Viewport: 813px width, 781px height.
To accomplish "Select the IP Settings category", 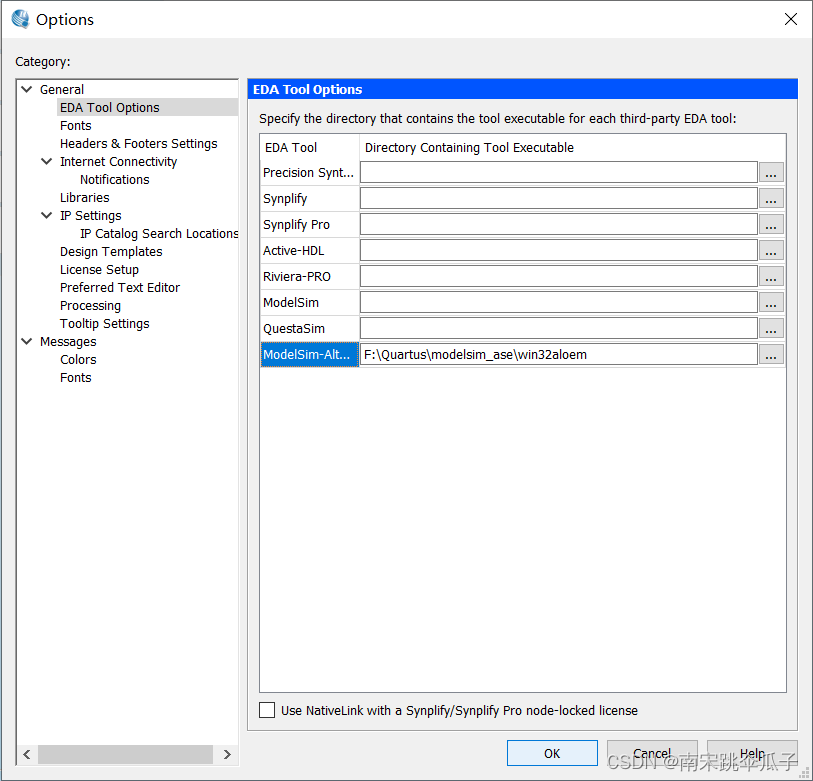I will tap(91, 215).
